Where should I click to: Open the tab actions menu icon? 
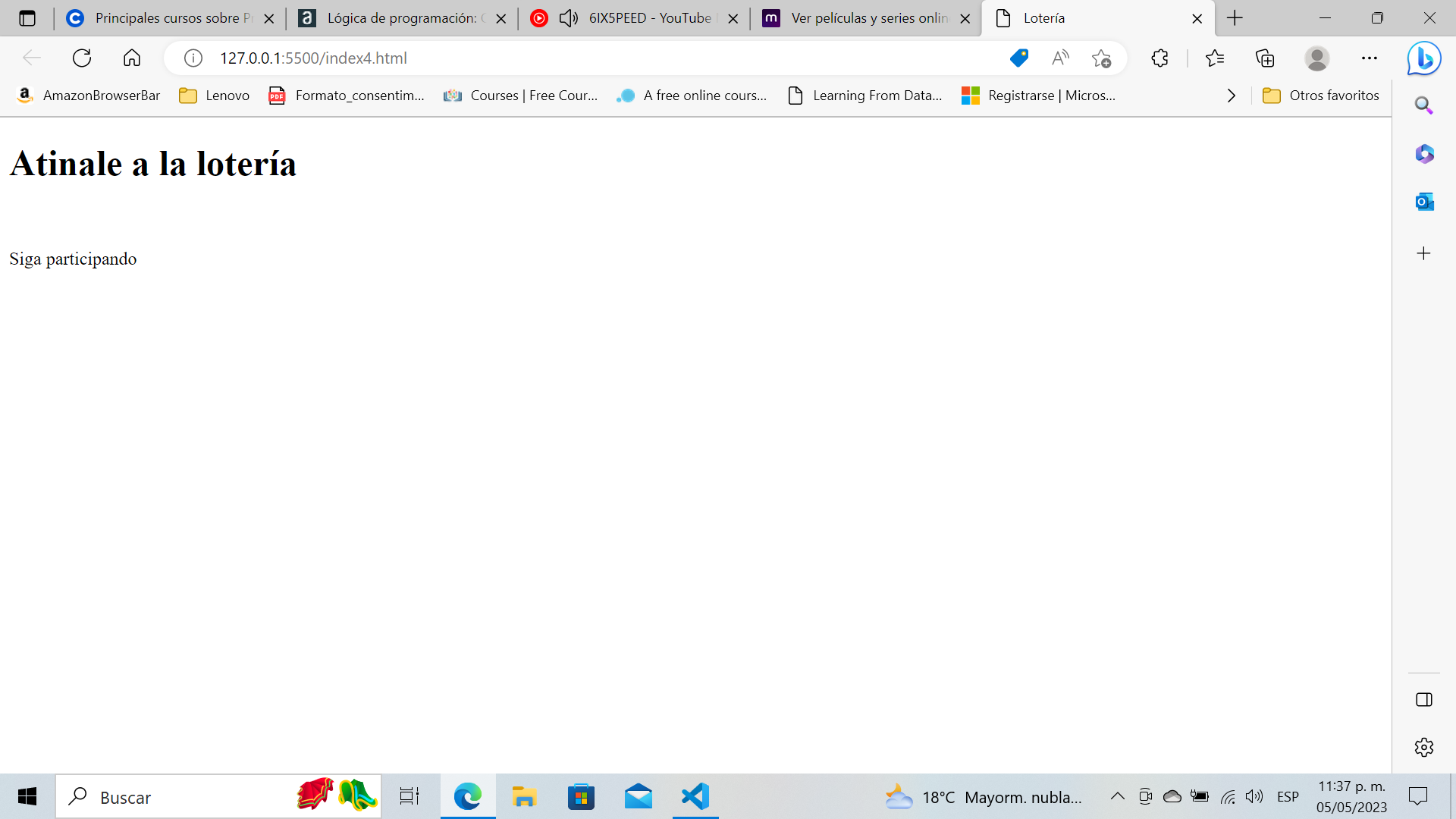27,18
